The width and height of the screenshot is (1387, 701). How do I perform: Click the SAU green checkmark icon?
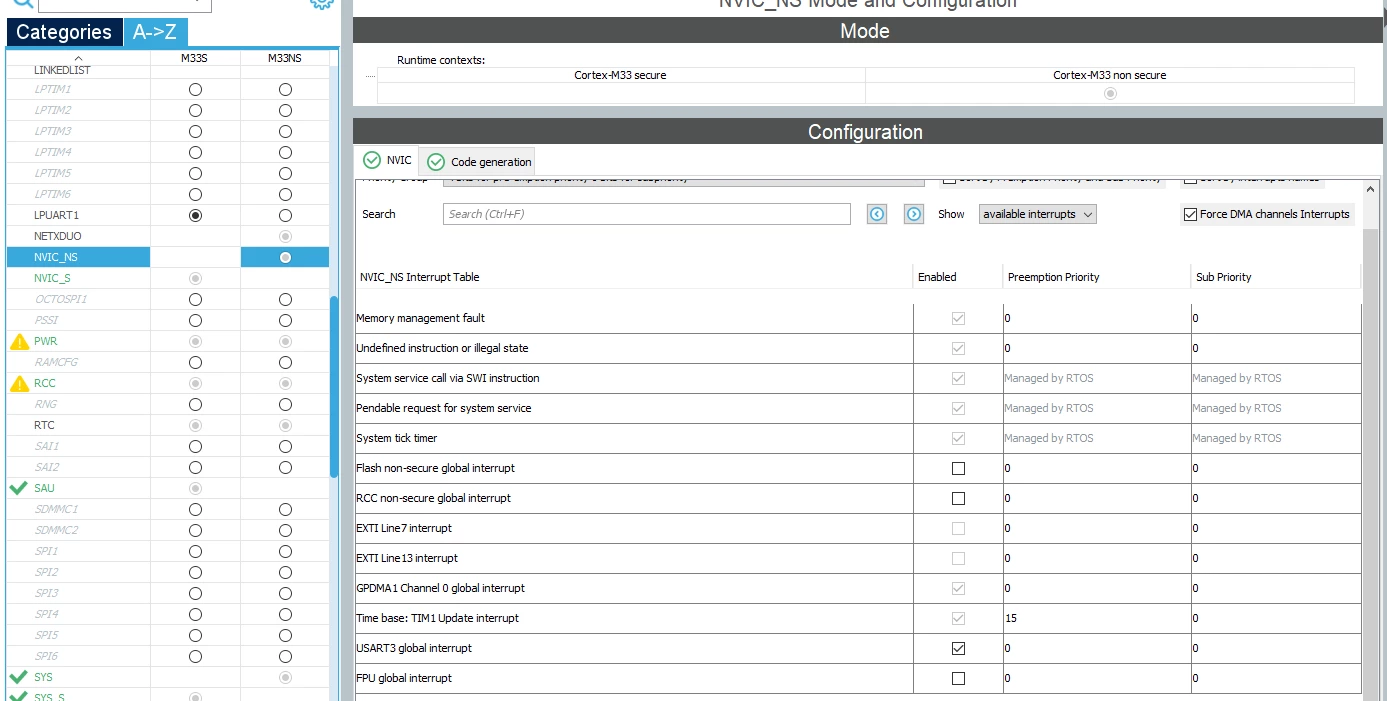[x=18, y=488]
